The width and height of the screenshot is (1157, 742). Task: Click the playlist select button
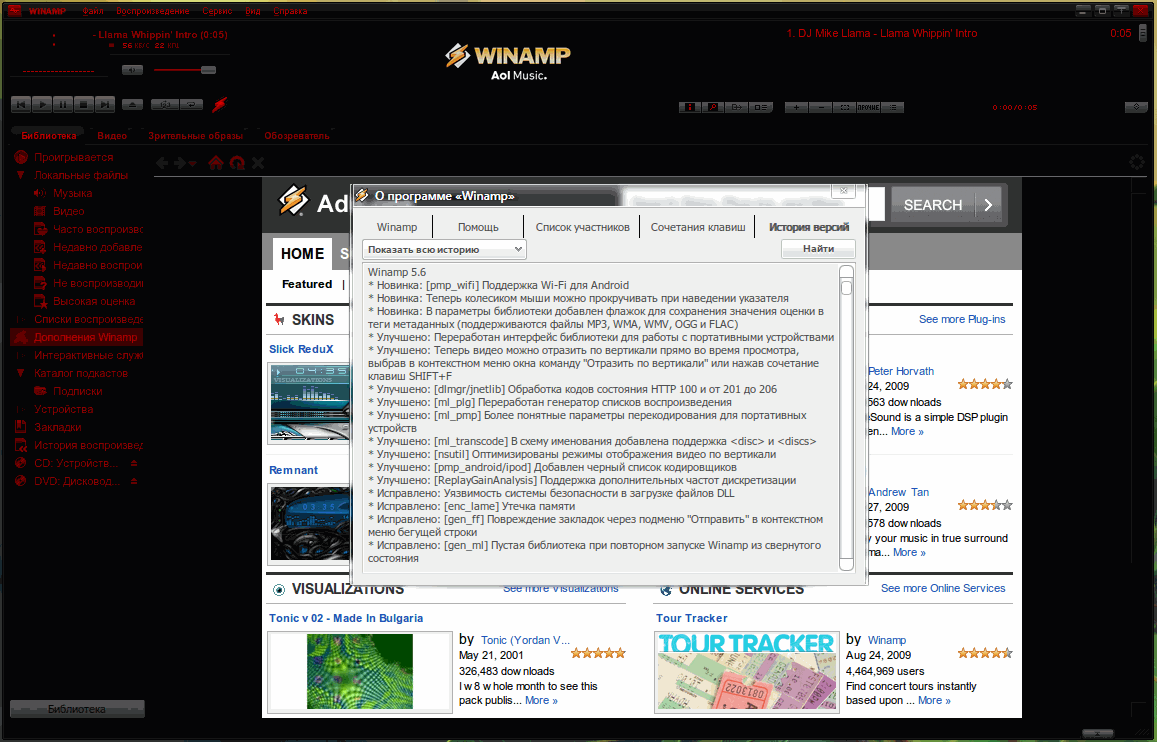[844, 107]
